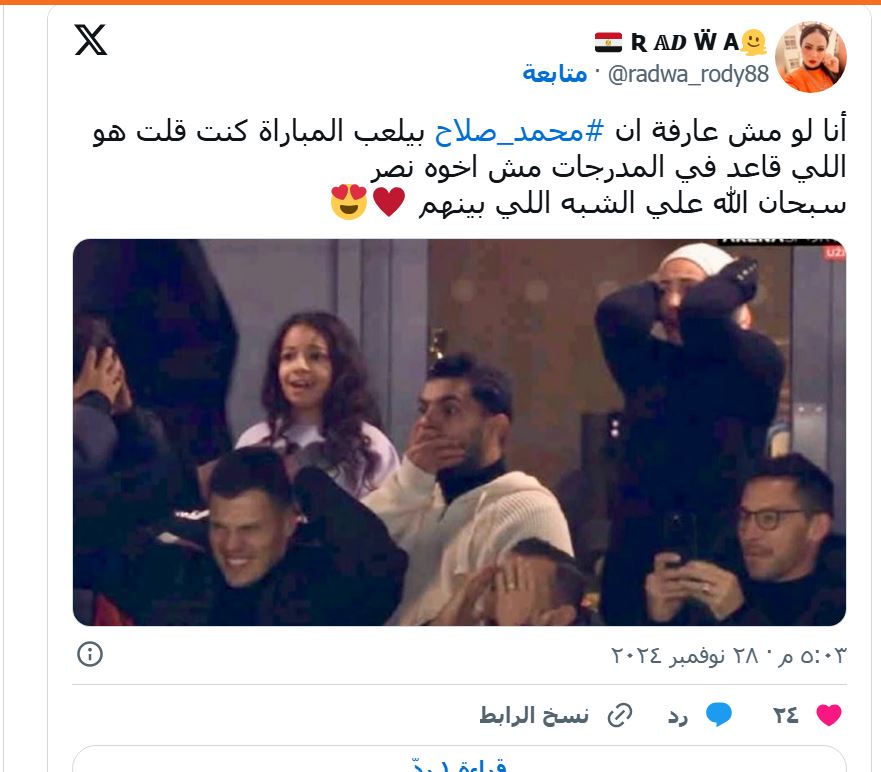Open the embedded tweet photo

[x=459, y=432]
